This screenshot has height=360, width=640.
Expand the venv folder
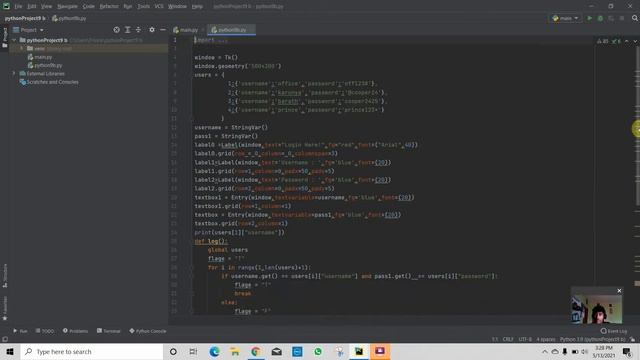tap(22, 49)
